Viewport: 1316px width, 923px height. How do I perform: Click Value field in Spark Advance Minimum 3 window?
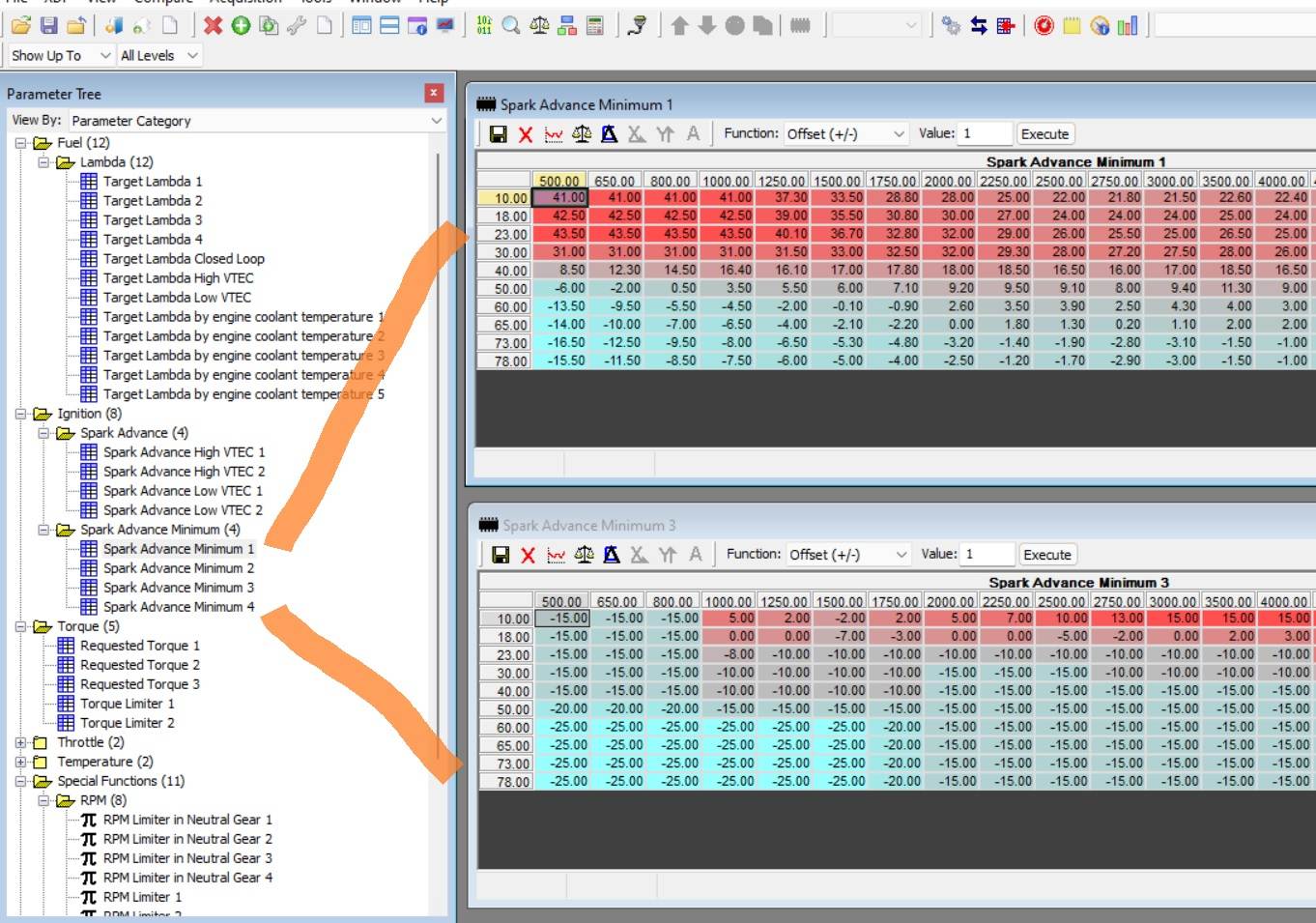click(x=987, y=555)
